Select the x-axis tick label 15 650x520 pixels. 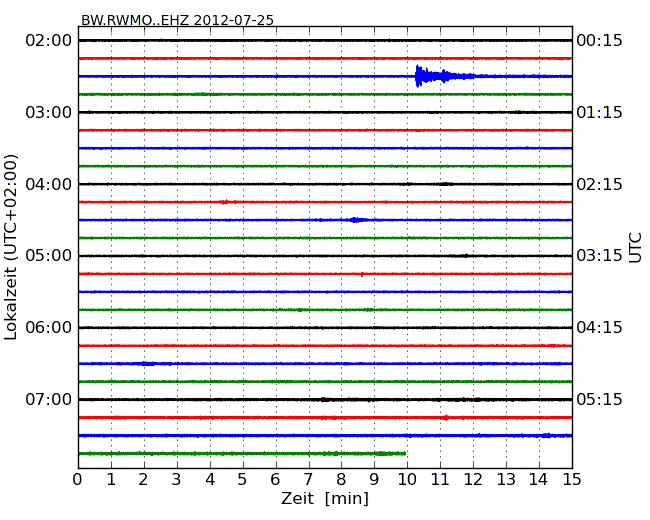click(572, 480)
